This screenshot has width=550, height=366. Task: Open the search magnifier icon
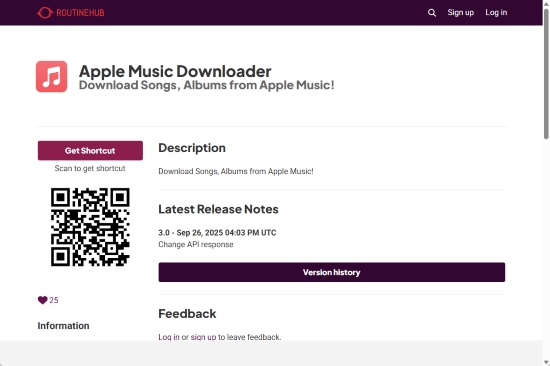[x=432, y=13]
